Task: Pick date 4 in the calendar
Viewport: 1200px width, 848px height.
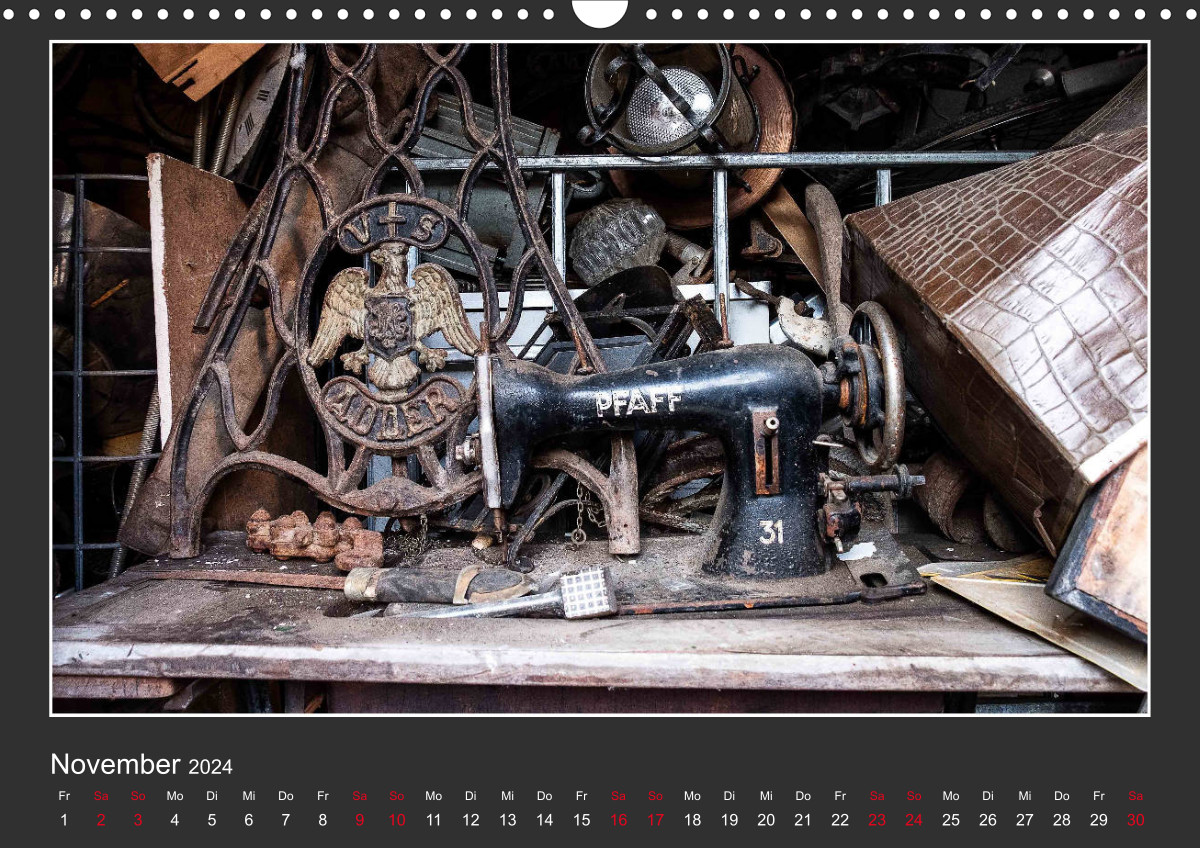Action: point(175,820)
